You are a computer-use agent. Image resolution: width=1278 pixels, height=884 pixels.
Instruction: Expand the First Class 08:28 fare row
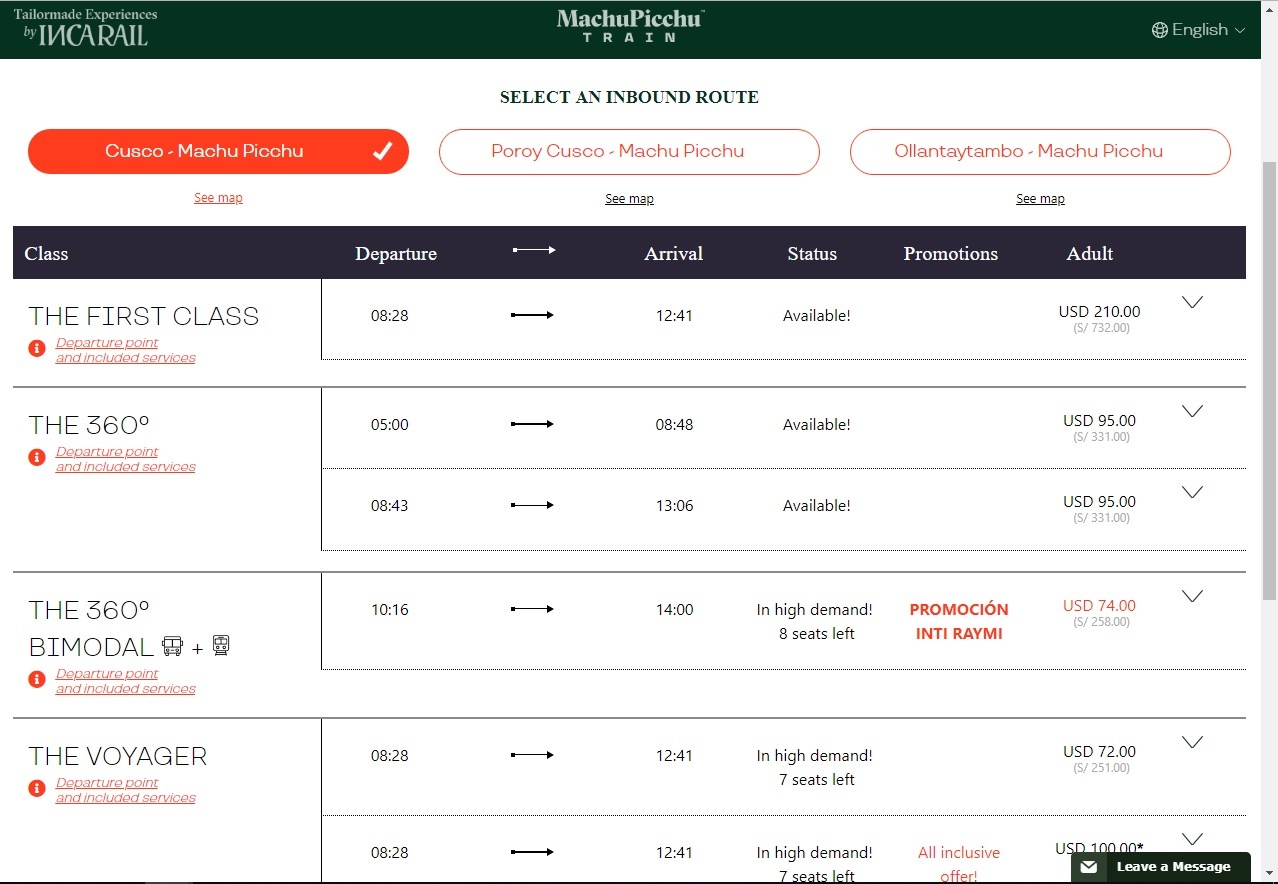pyautogui.click(x=1192, y=303)
